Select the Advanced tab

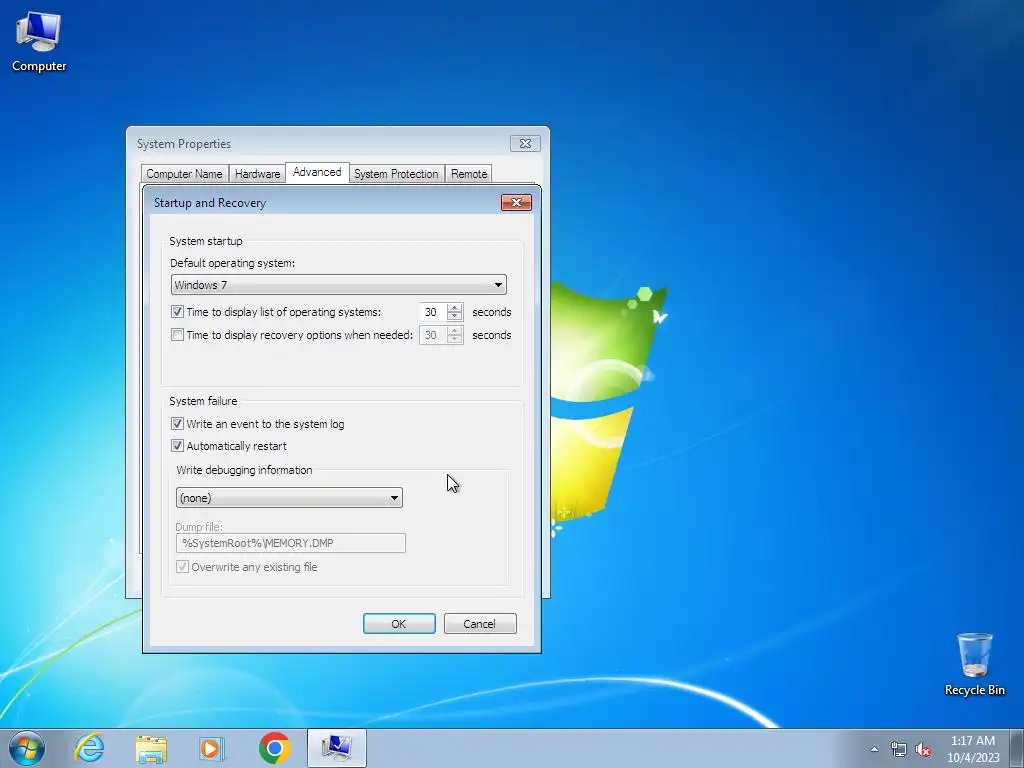point(317,172)
